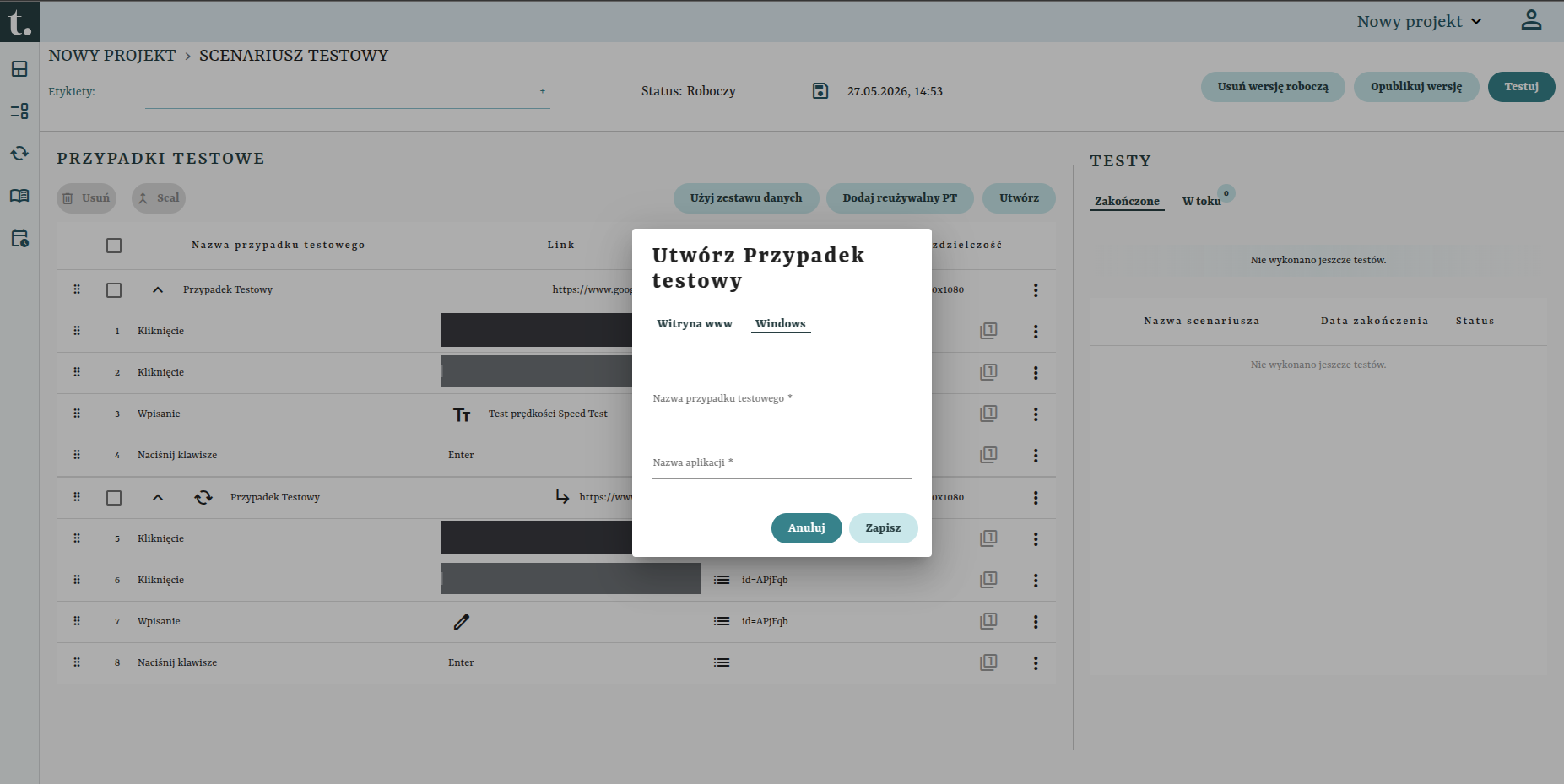Open the reusable cycle icon in sidebar
This screenshot has height=784, width=1564.
(19, 154)
